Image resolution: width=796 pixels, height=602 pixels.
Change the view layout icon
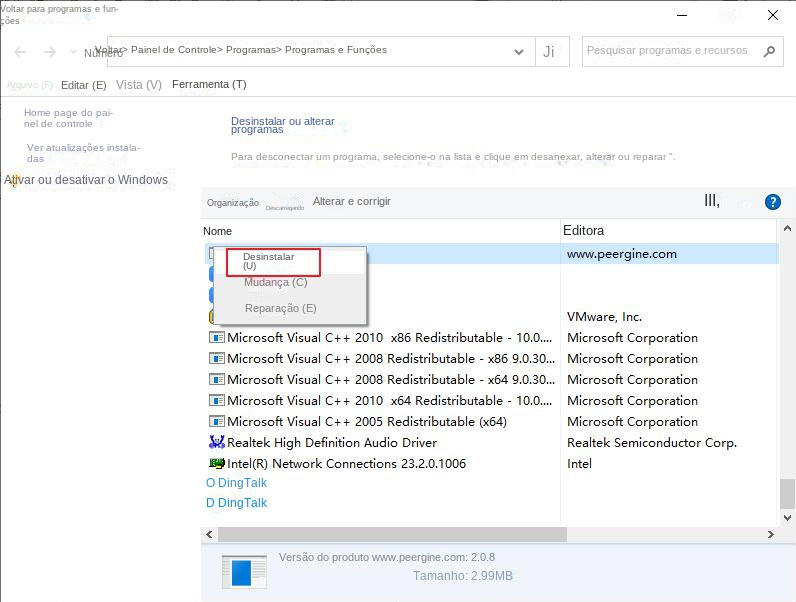(712, 201)
